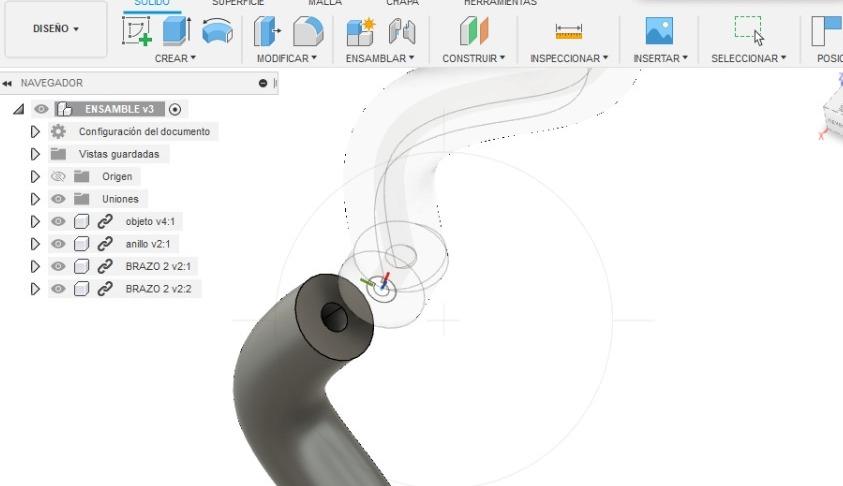The width and height of the screenshot is (843, 486).
Task: Collapse the NAVEGADOR panel with double arrows
Action: click(7, 83)
